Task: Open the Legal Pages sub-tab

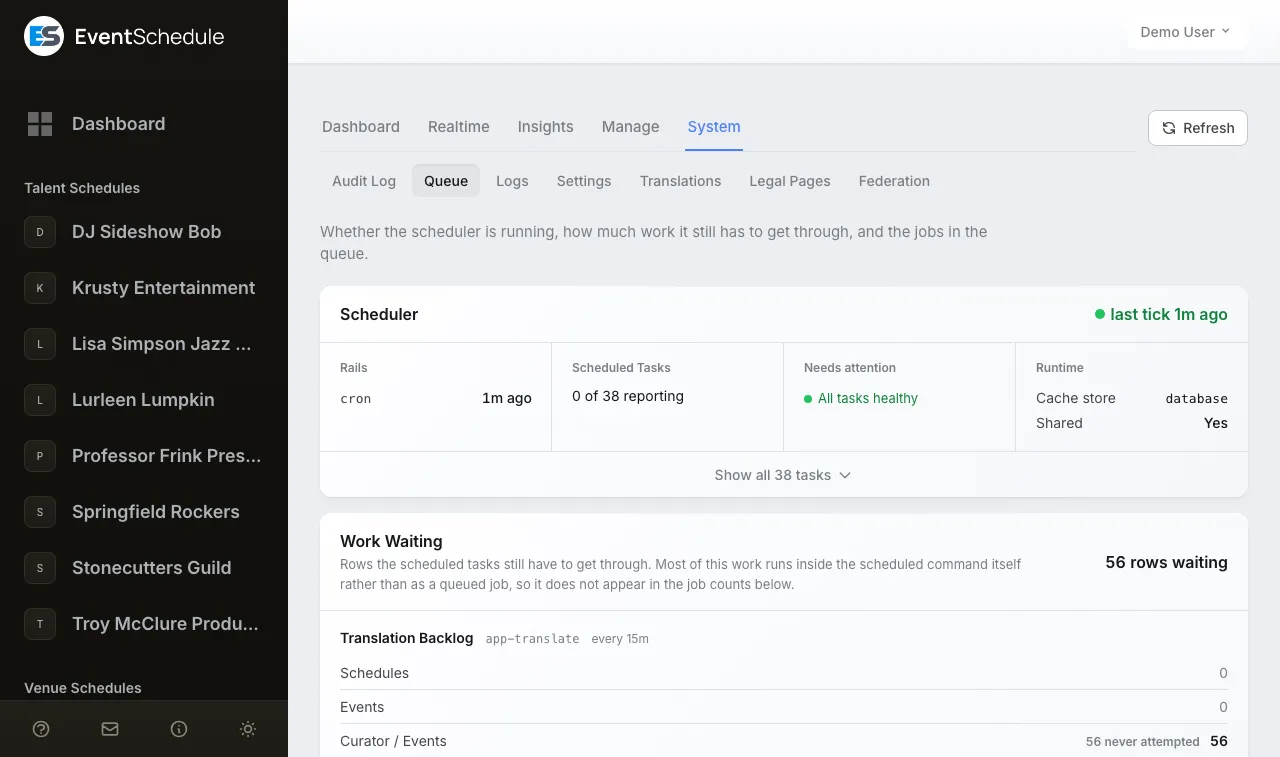Action: click(790, 181)
